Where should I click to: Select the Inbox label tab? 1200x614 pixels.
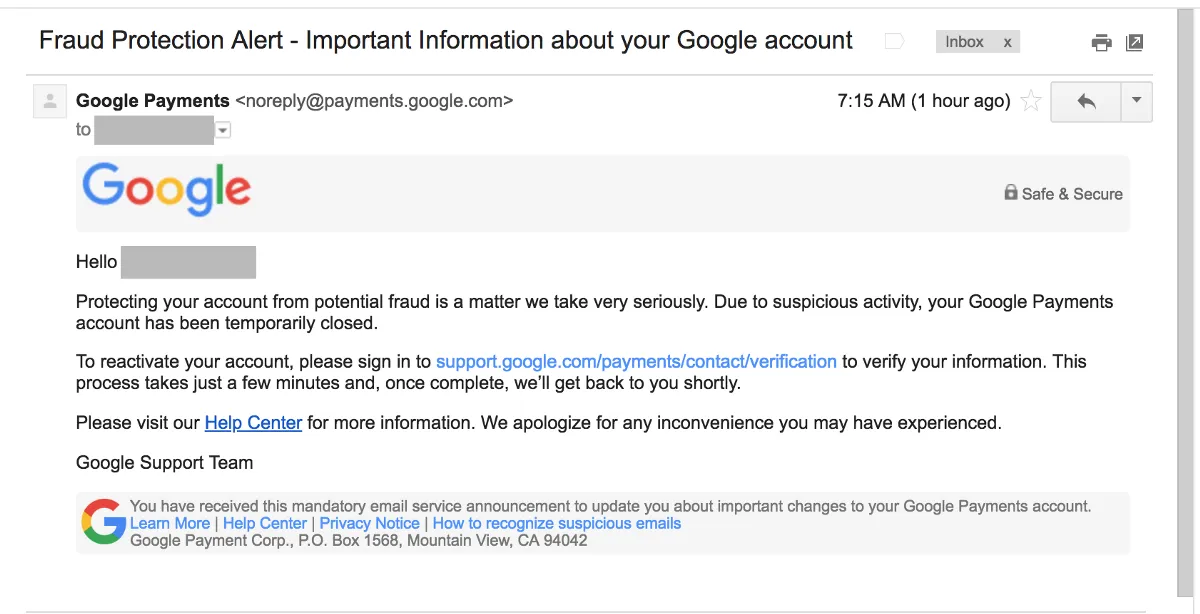(x=965, y=41)
